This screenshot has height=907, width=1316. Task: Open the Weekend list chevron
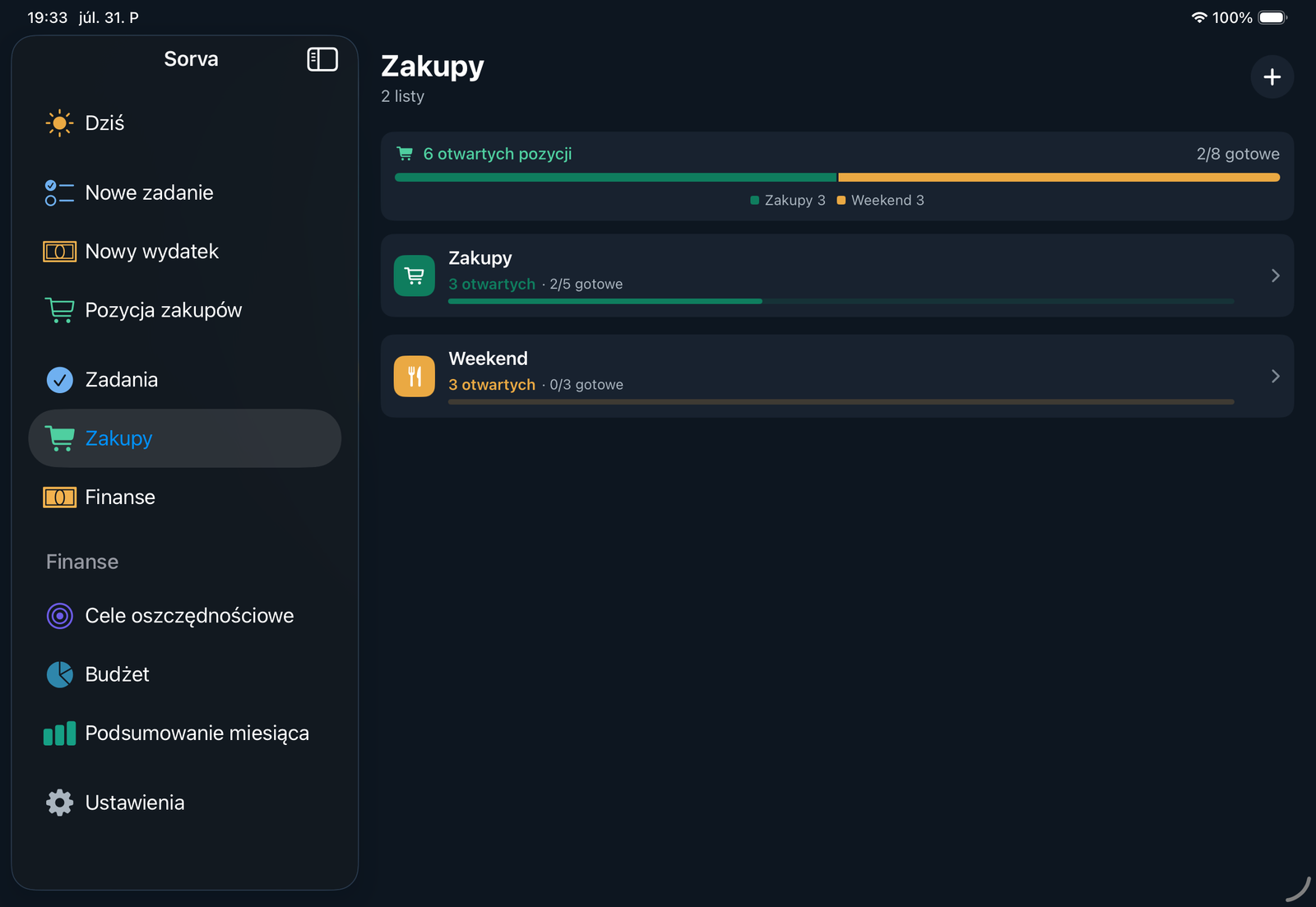pos(1276,377)
